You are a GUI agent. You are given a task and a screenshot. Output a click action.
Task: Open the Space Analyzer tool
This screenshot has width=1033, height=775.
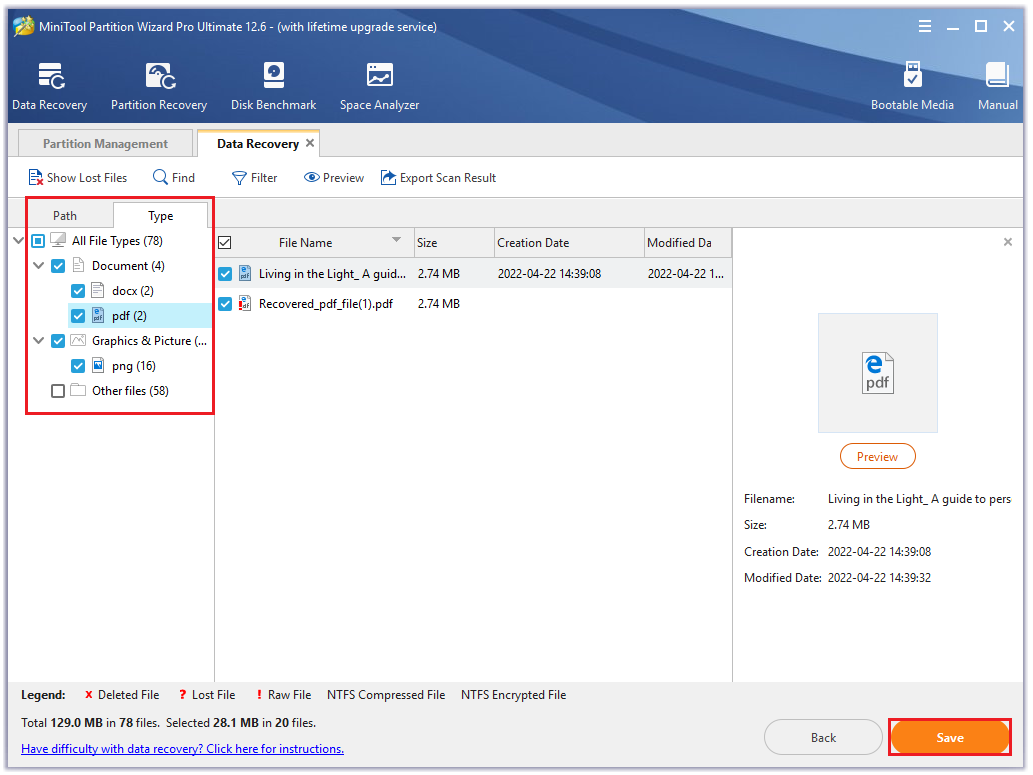pyautogui.click(x=379, y=86)
